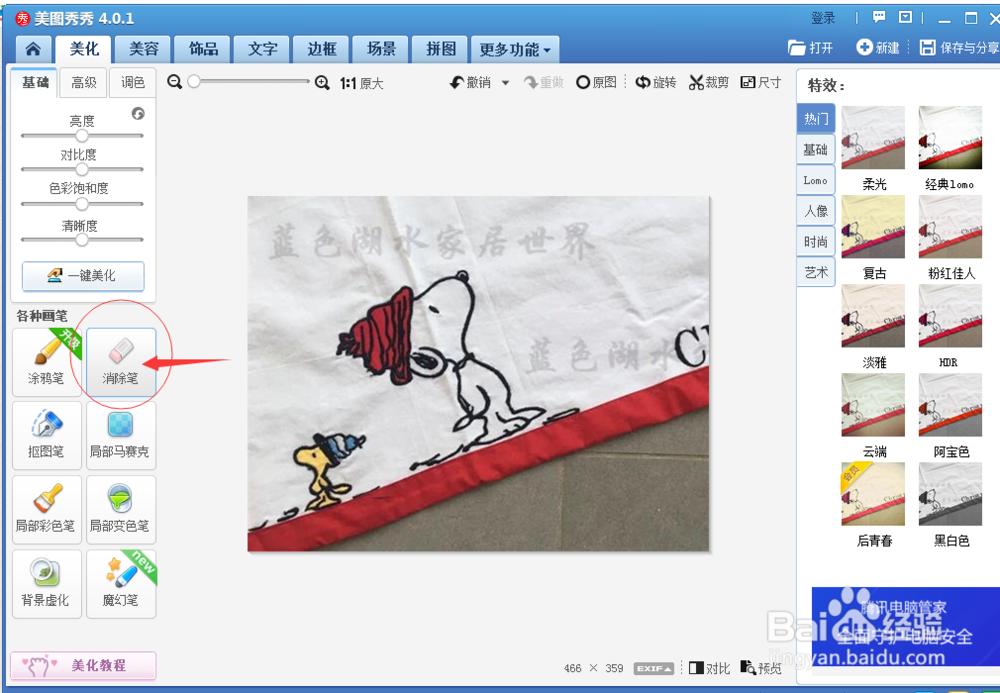
Task: Click the 预览 preview button
Action: coord(761,668)
